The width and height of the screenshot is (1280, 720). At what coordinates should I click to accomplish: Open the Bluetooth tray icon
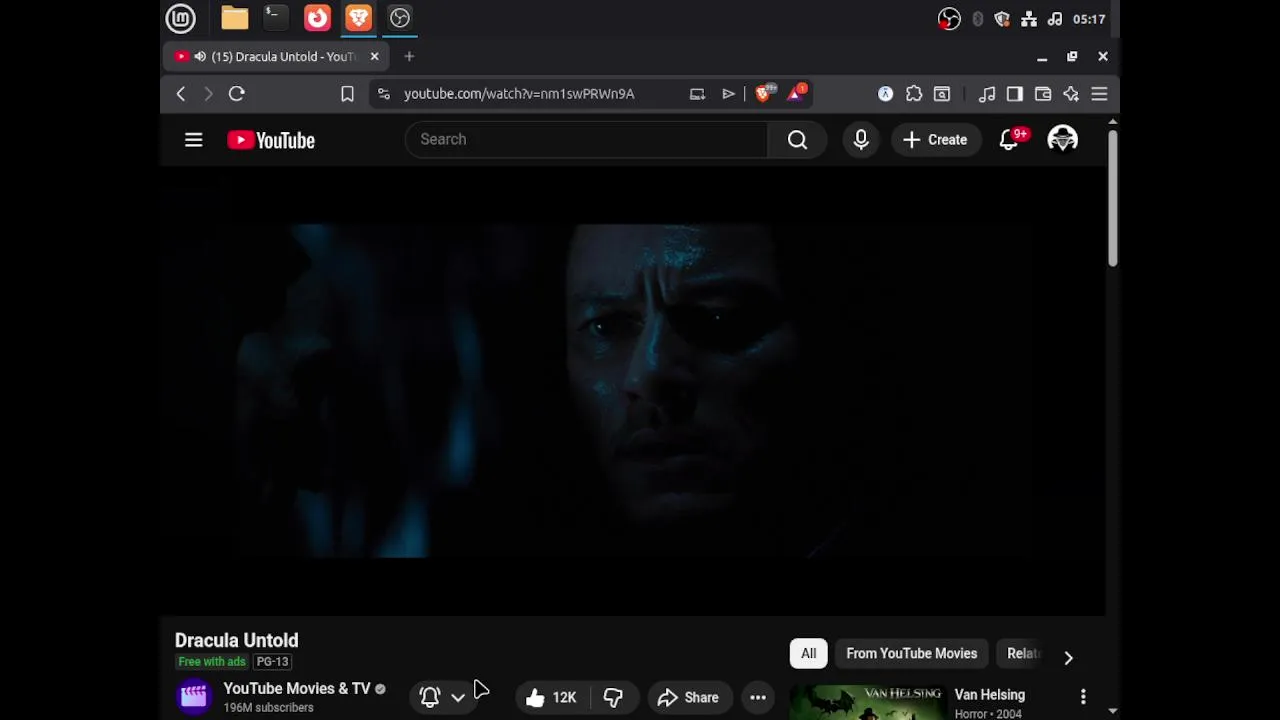(977, 19)
